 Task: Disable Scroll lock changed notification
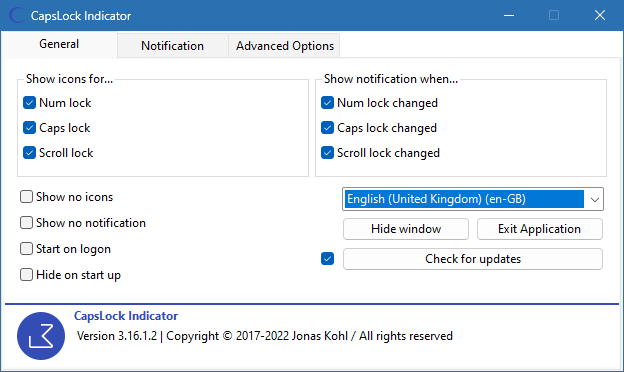coord(327,153)
